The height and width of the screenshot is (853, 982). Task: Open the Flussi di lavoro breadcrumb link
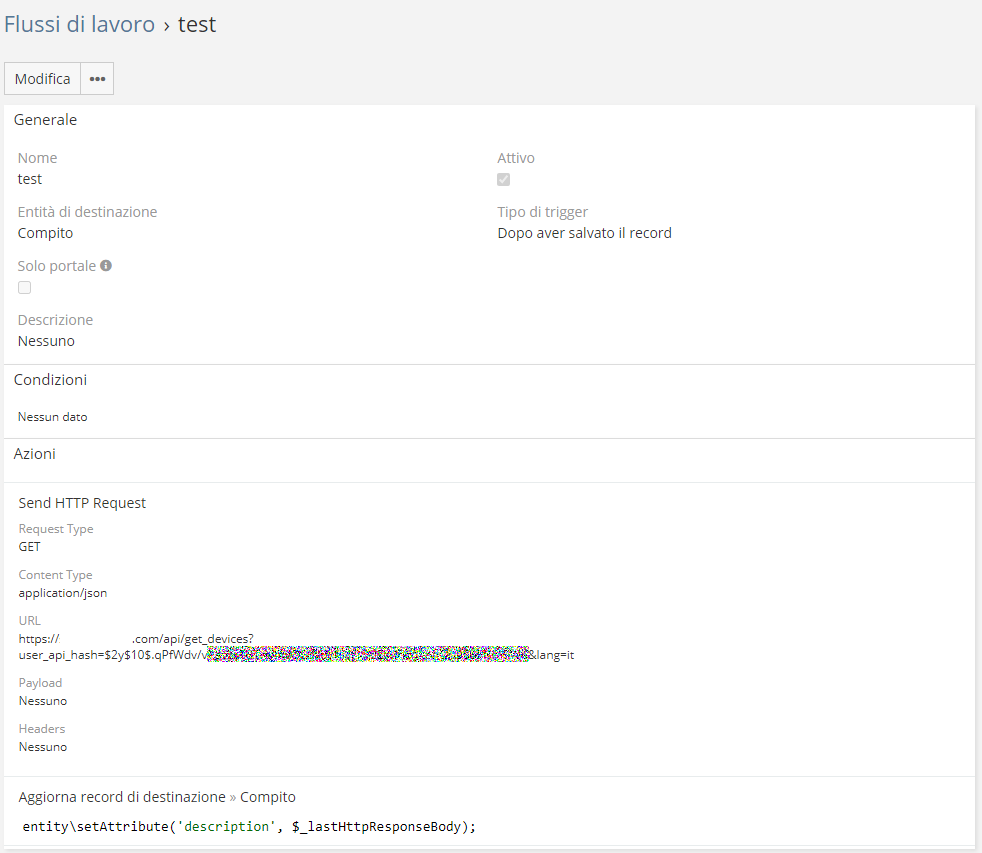pyautogui.click(x=79, y=25)
